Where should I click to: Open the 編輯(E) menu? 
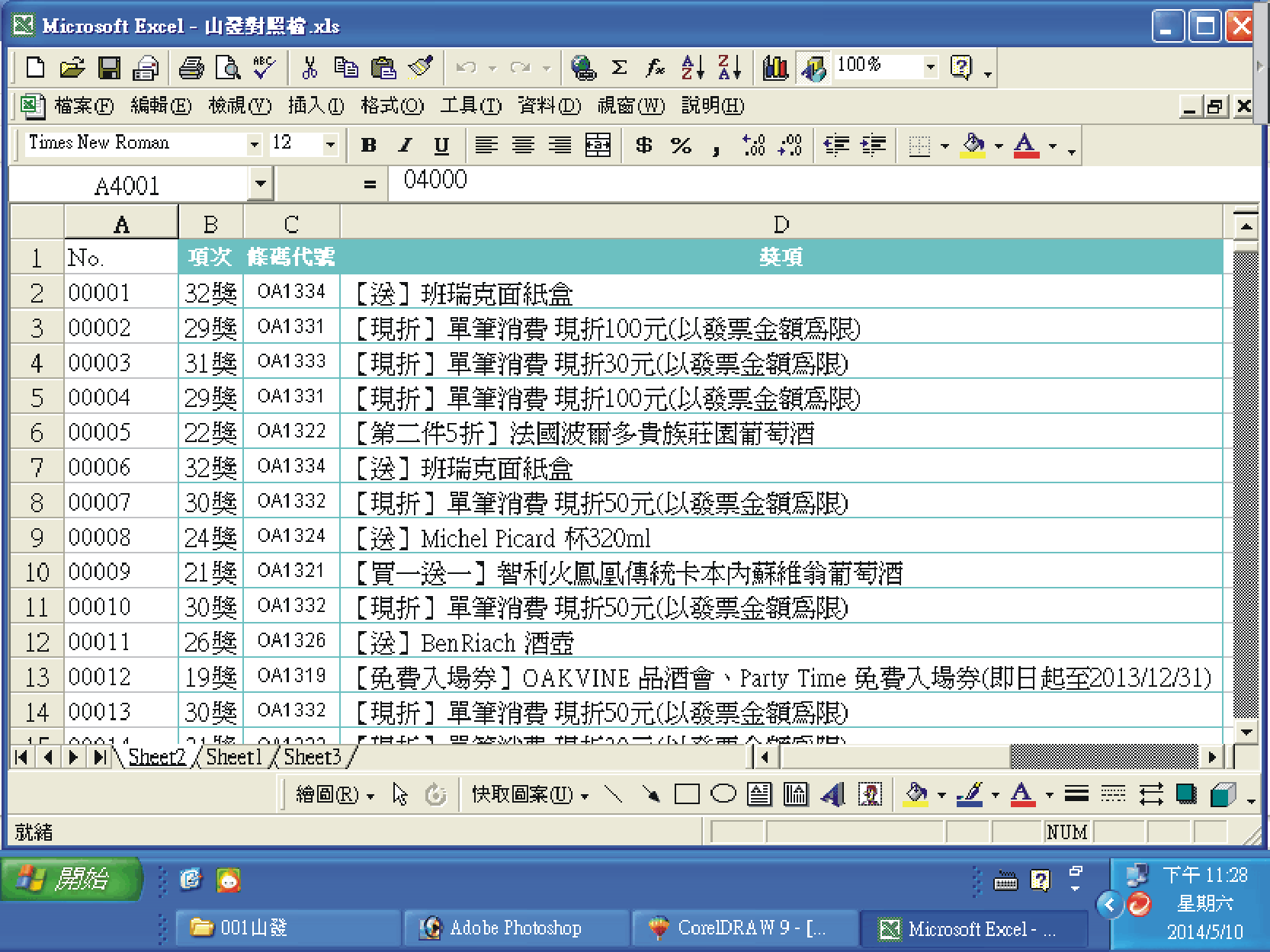coord(161,106)
